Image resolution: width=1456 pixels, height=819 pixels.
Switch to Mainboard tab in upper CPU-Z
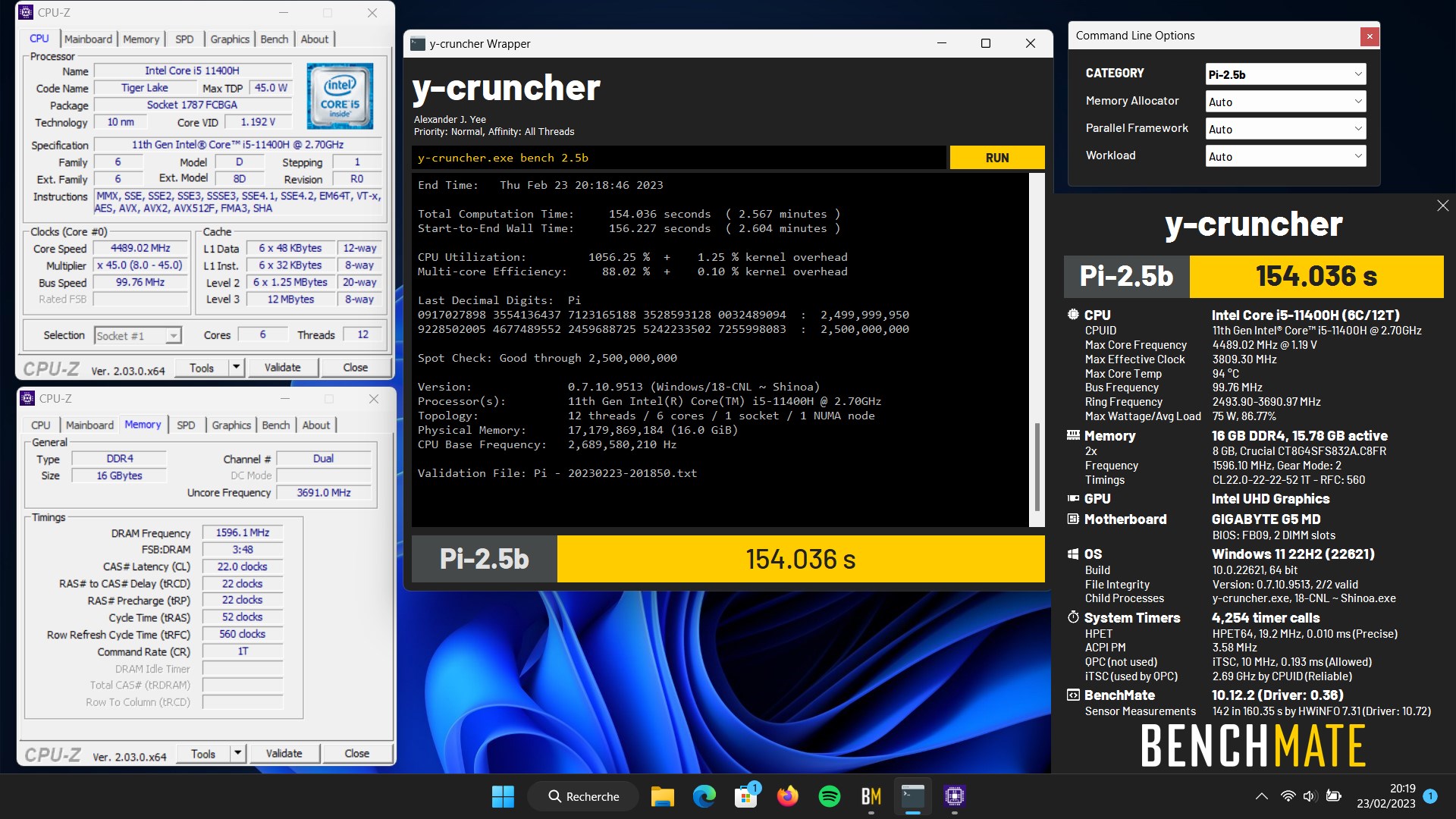point(88,39)
